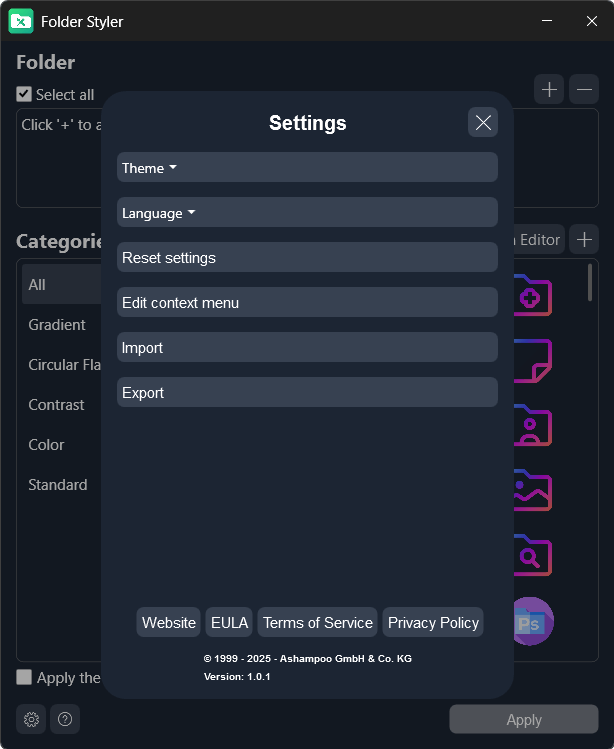
Task: Click the Export settings button
Action: click(x=307, y=393)
